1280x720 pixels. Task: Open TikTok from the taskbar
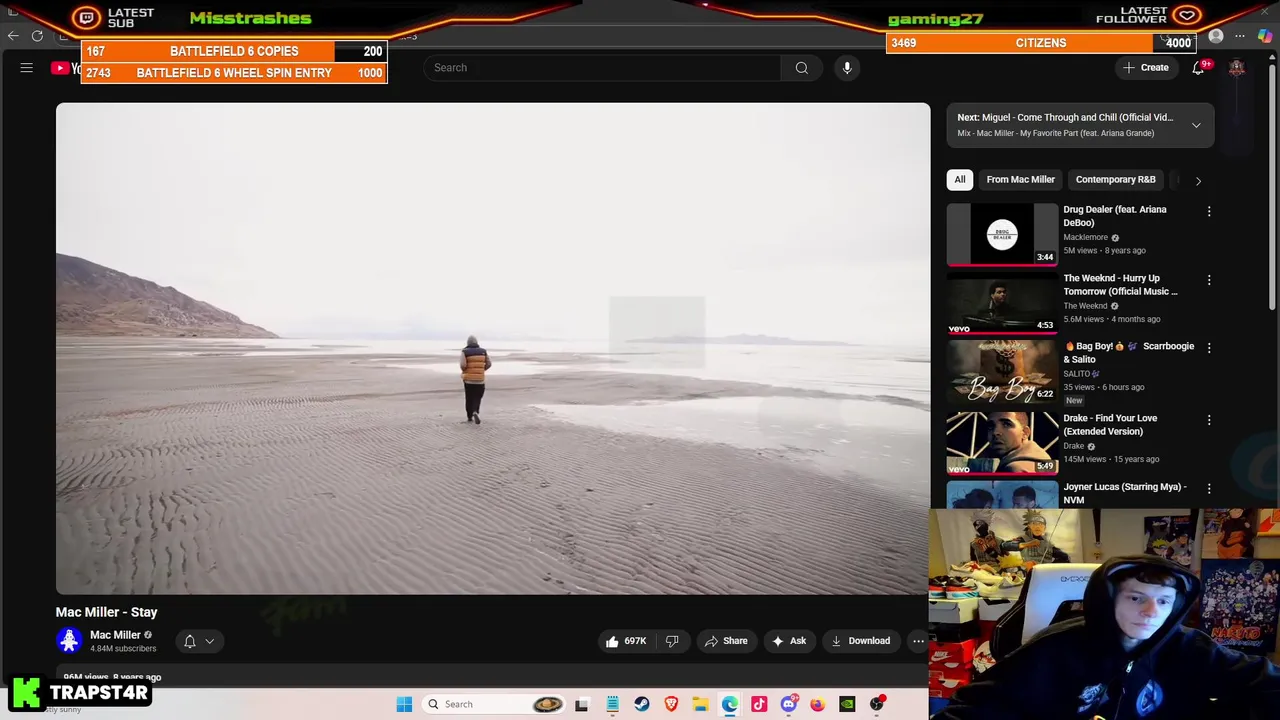click(759, 704)
